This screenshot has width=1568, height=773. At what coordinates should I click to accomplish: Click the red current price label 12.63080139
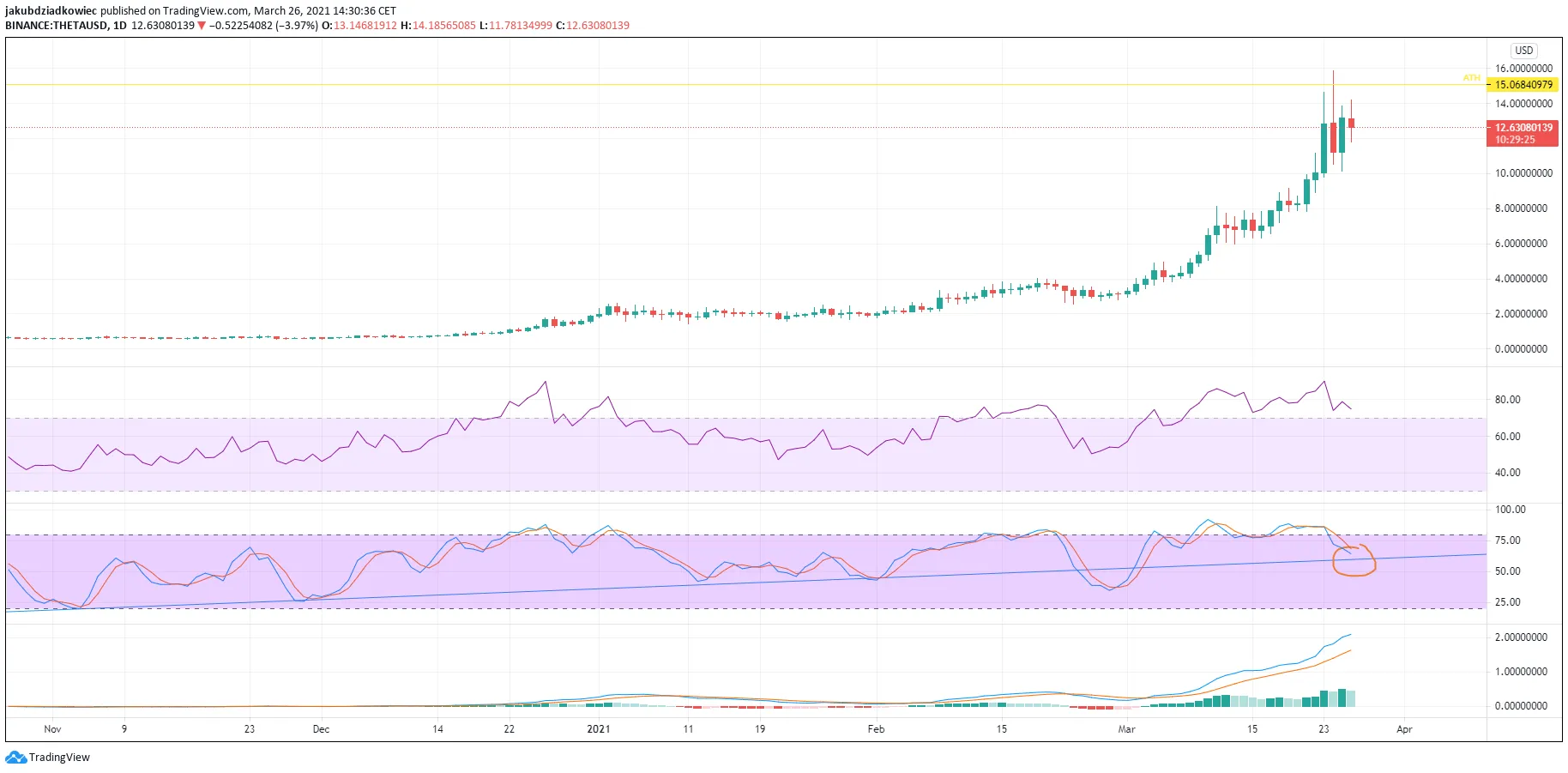coord(1523,128)
